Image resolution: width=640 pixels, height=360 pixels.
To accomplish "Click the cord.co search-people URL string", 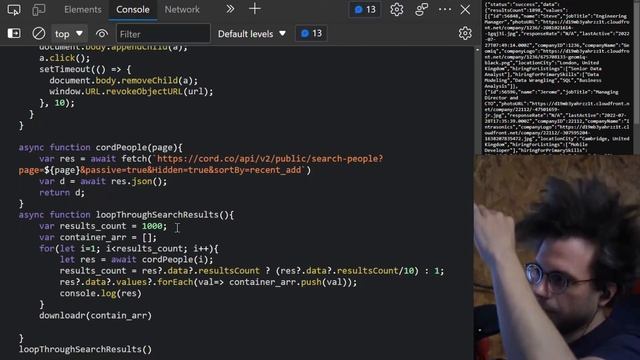I will 200,164.
